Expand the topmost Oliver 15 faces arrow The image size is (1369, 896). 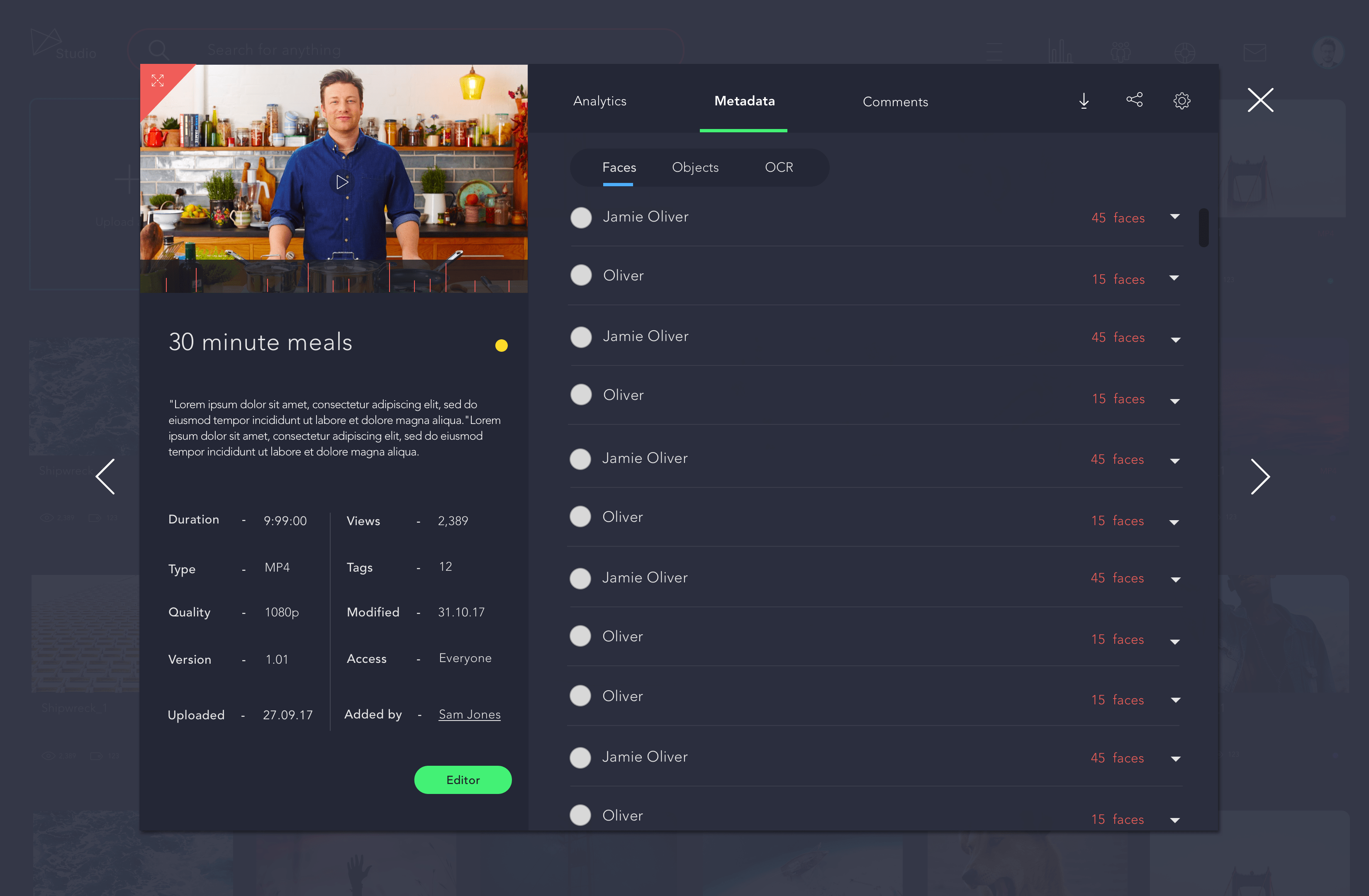tap(1174, 278)
